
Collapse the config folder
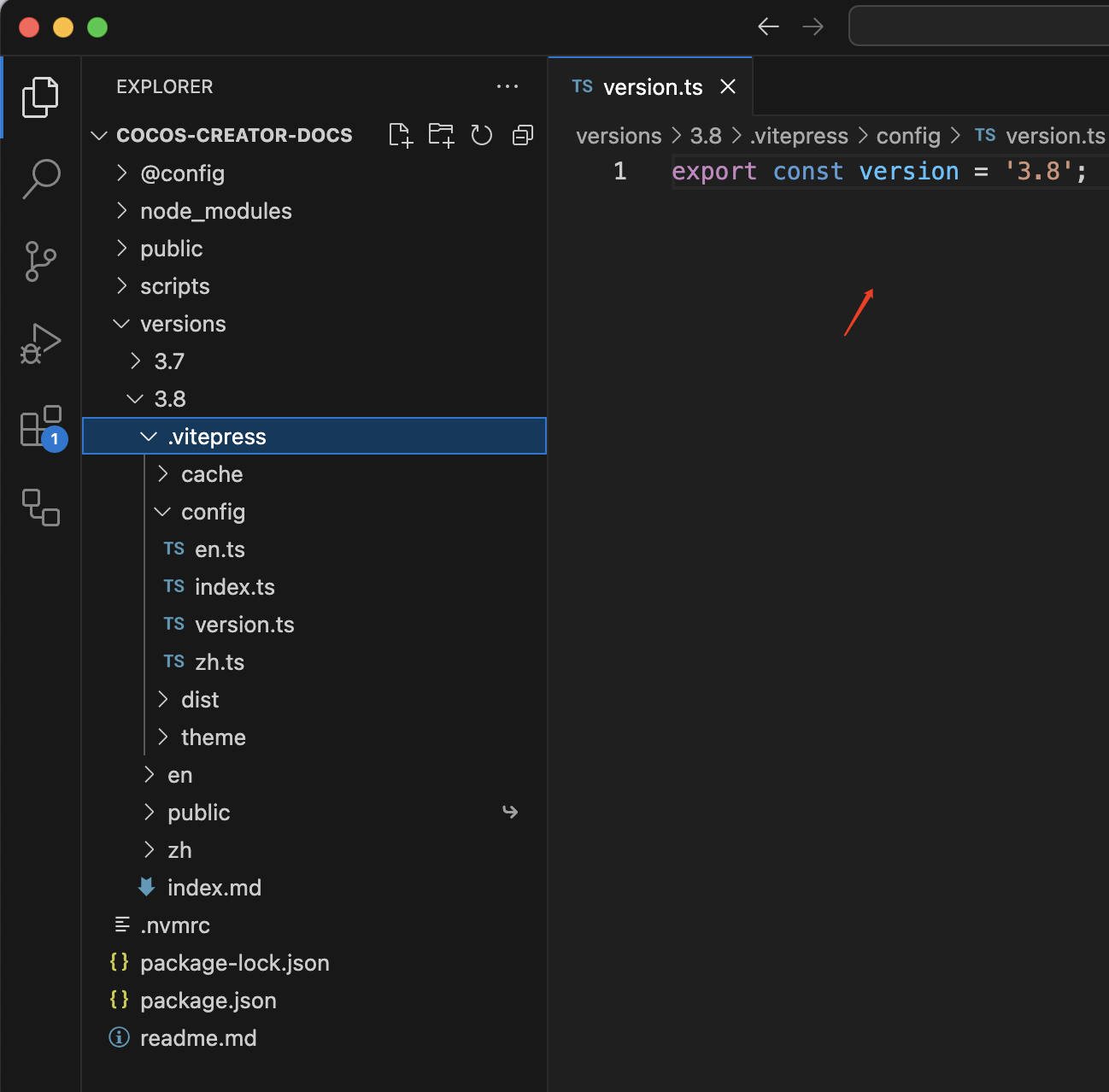(x=213, y=512)
